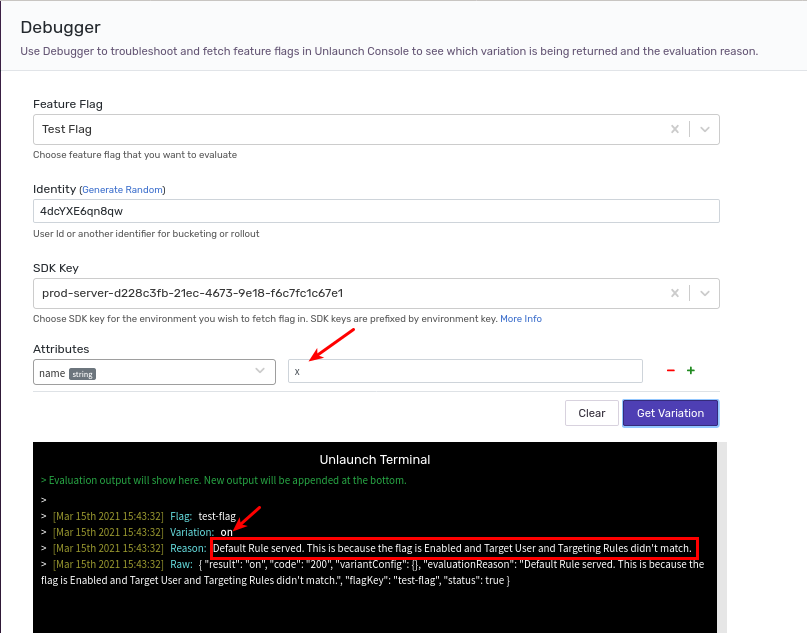Focus the Identity input field
Viewport: 807px width, 633px height.
pos(376,211)
